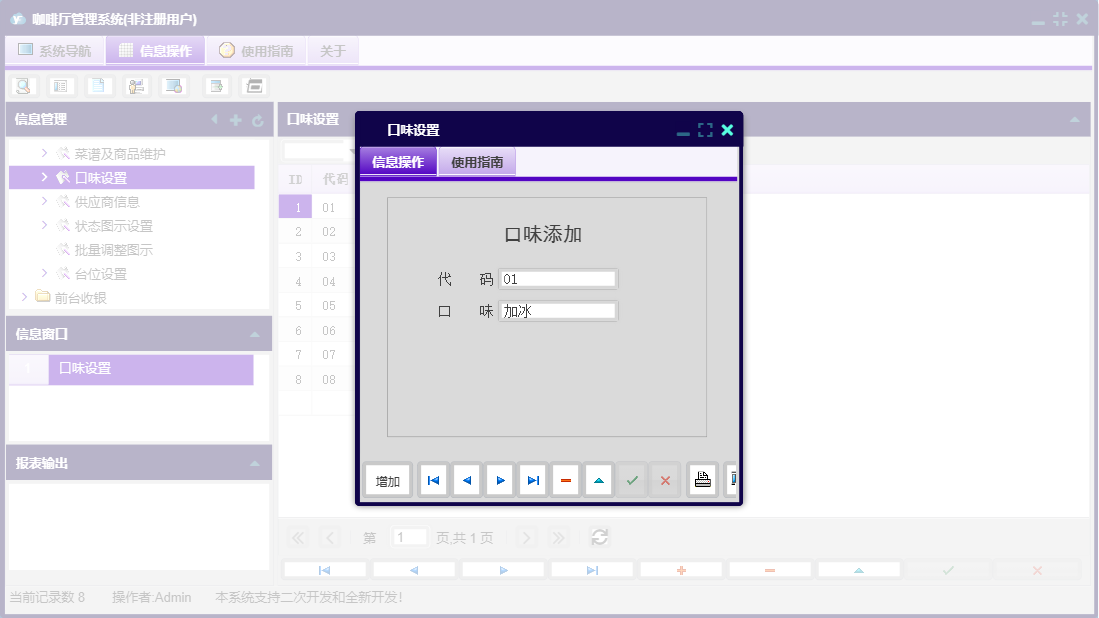Viewport: 1099px width, 618px height.
Task: Click the printer icon in dialog toolbar
Action: point(703,481)
